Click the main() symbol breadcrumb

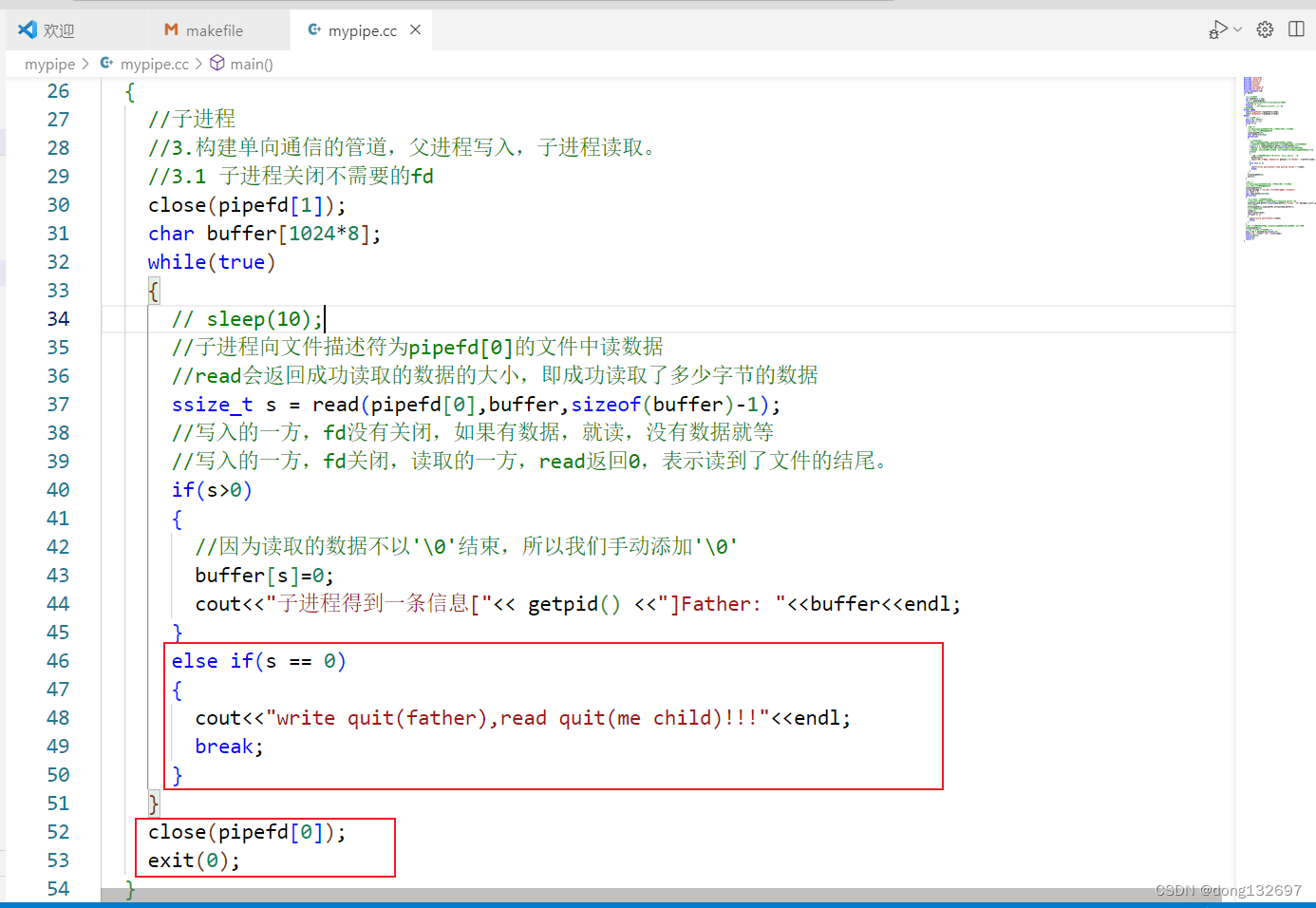click(x=252, y=64)
